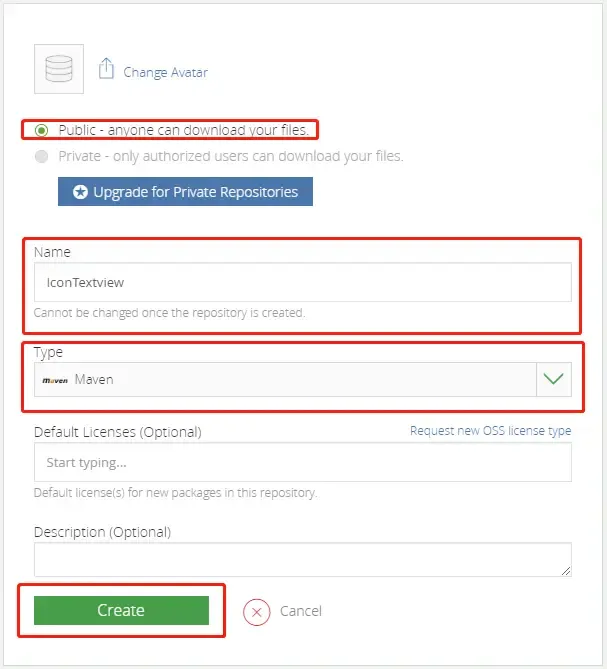Click the 'Private - only authorized users' label text
607x669 pixels.
[x=232, y=156]
